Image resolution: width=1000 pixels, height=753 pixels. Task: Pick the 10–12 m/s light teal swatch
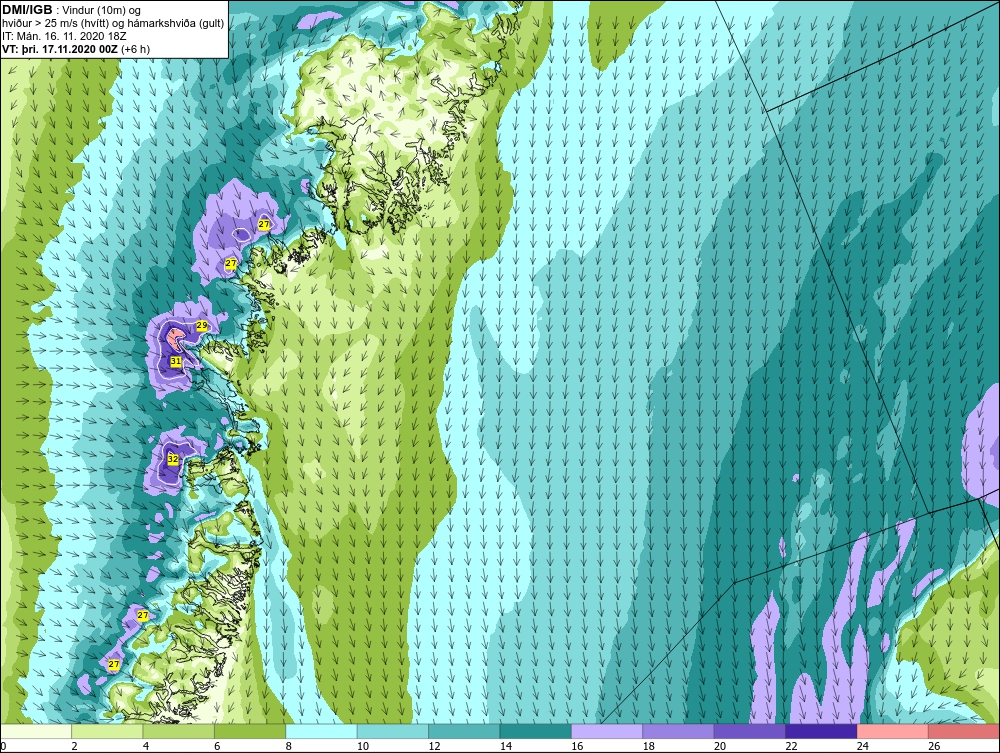(x=393, y=731)
